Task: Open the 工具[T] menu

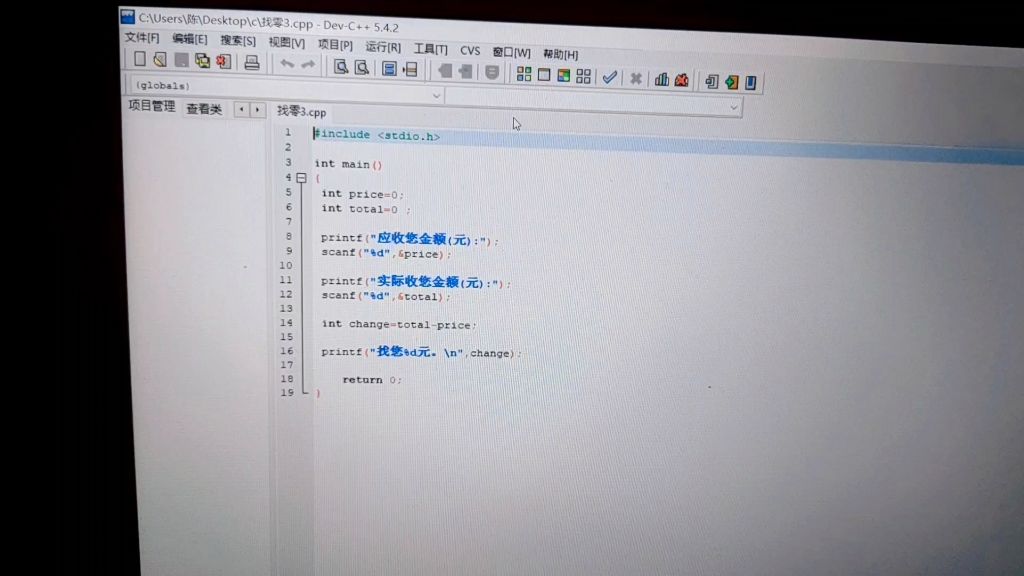Action: tap(430, 48)
